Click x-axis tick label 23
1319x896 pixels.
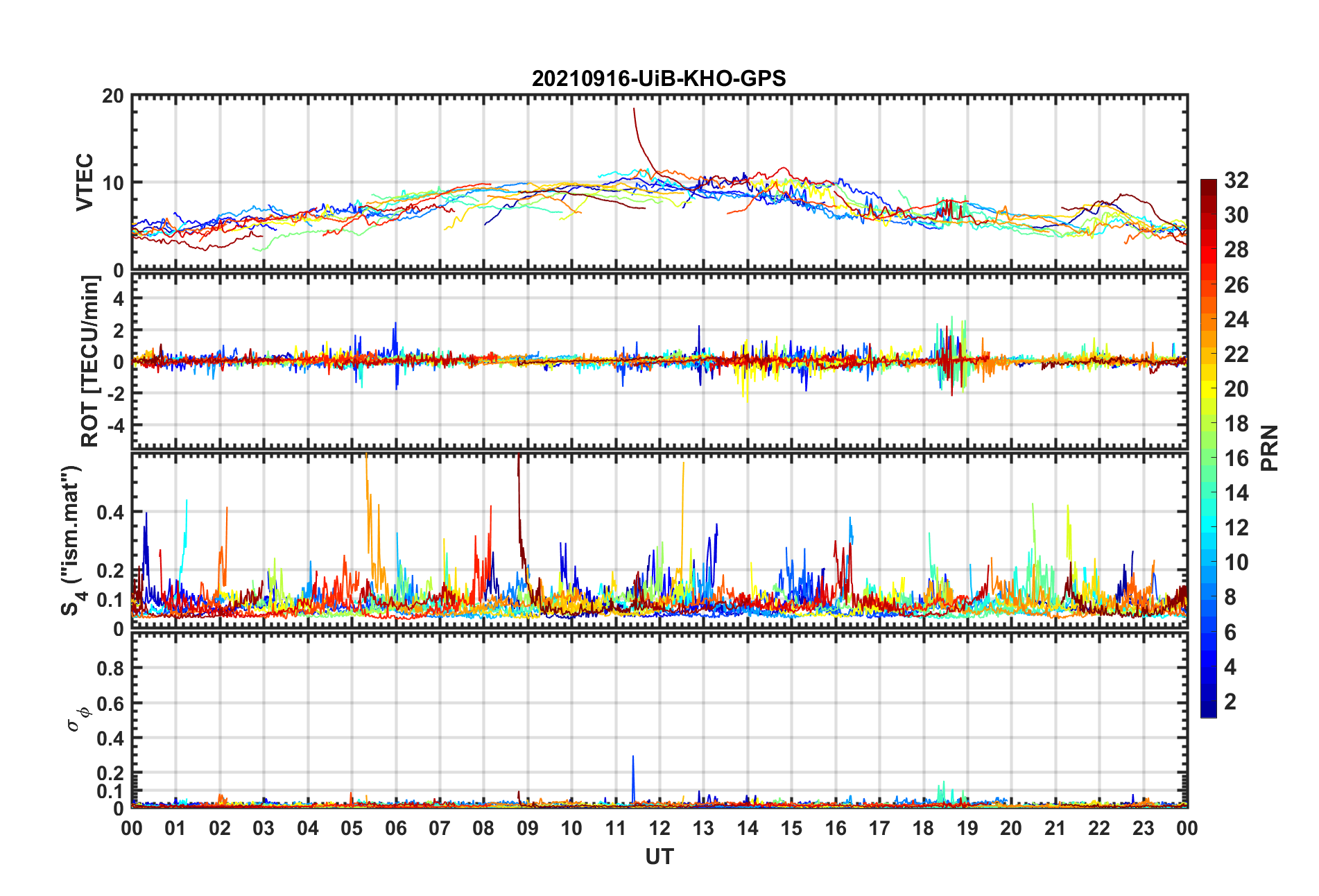point(1143,828)
